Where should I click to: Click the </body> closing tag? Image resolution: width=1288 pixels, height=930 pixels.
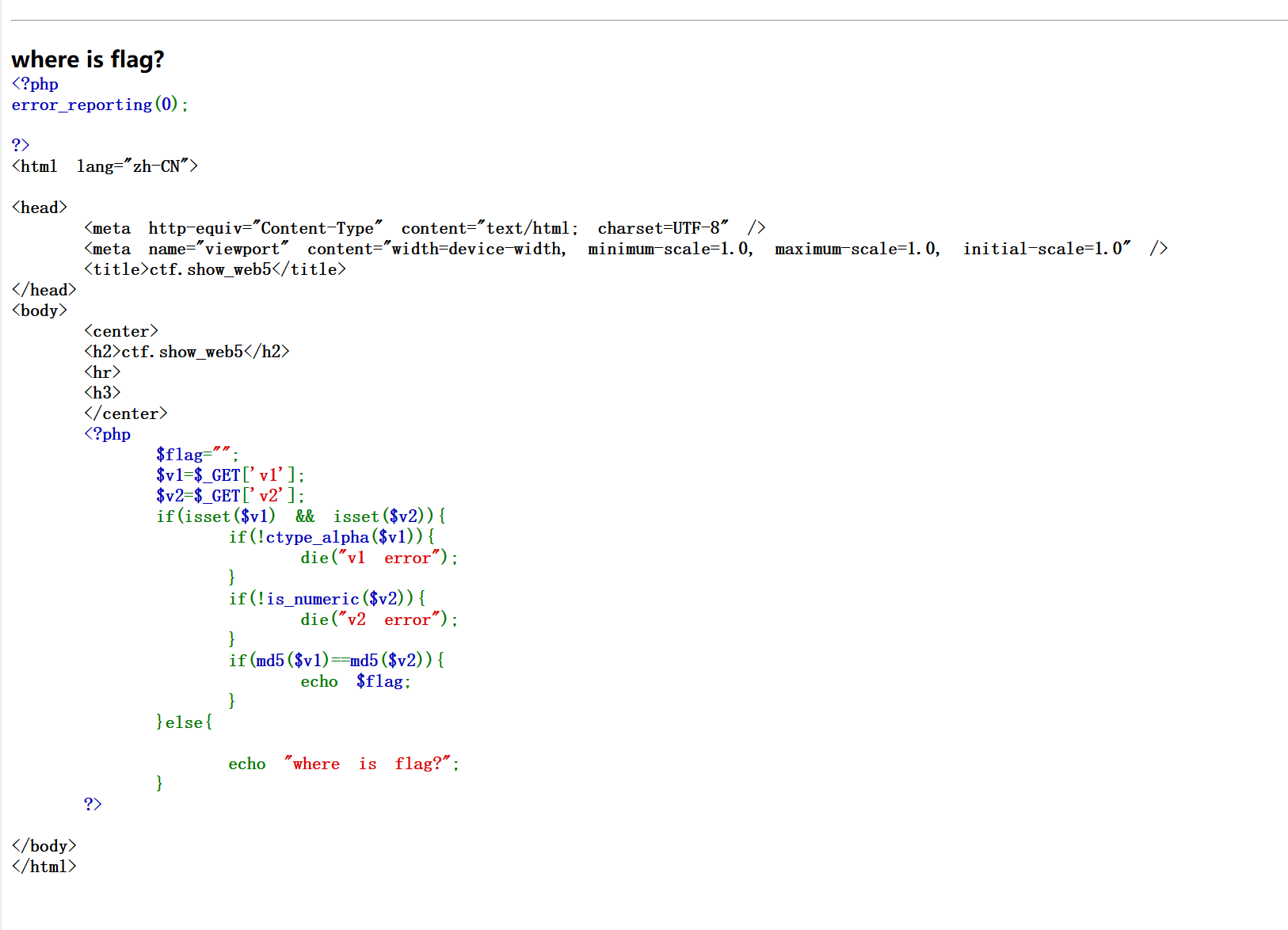[44, 845]
